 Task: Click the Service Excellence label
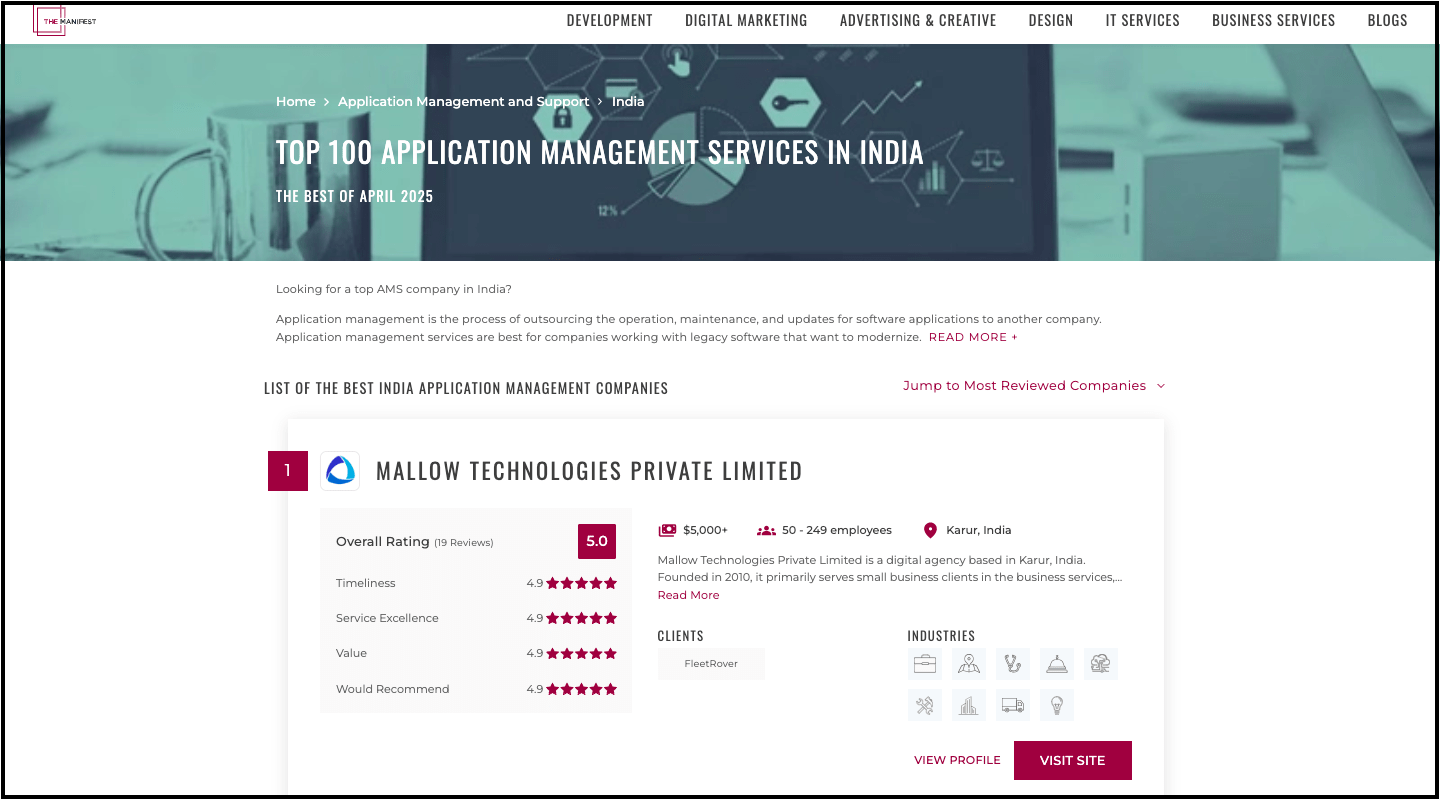coord(387,618)
